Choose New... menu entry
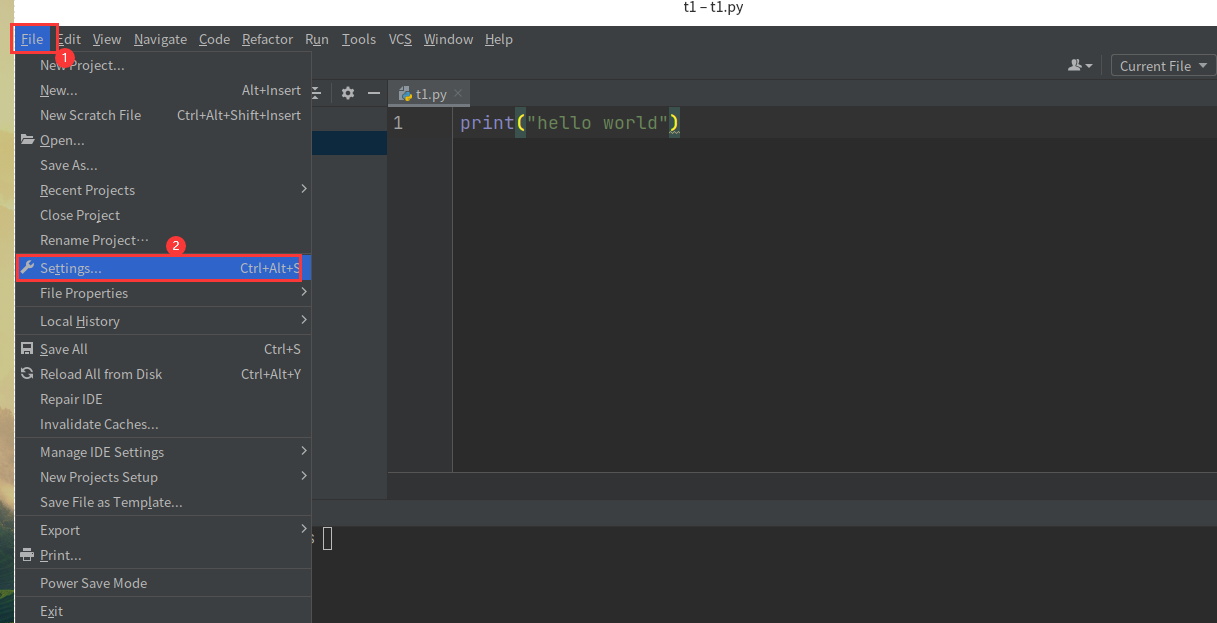The height and width of the screenshot is (623, 1217). 163,90
